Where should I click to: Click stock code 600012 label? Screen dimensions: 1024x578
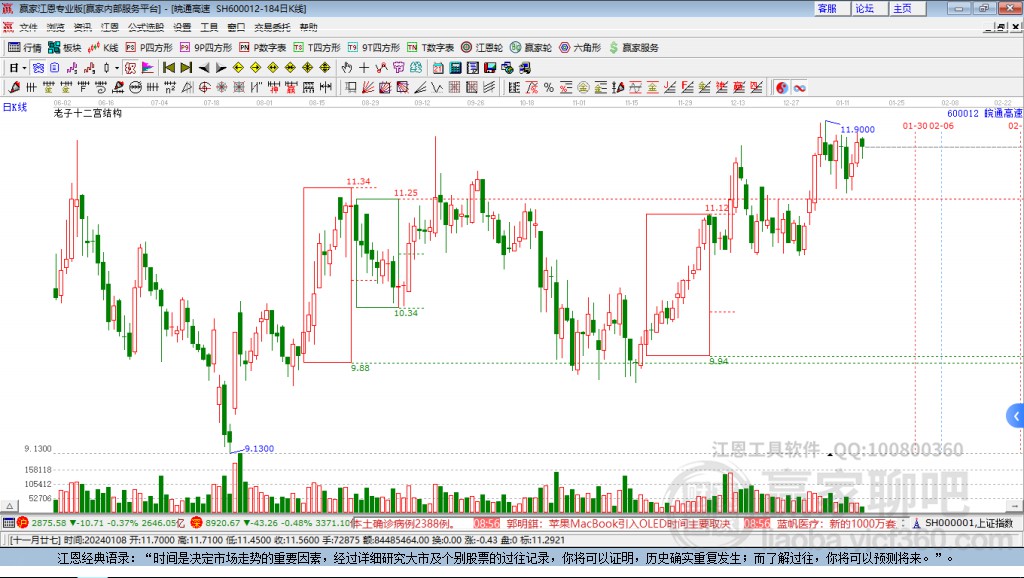pyautogui.click(x=963, y=113)
